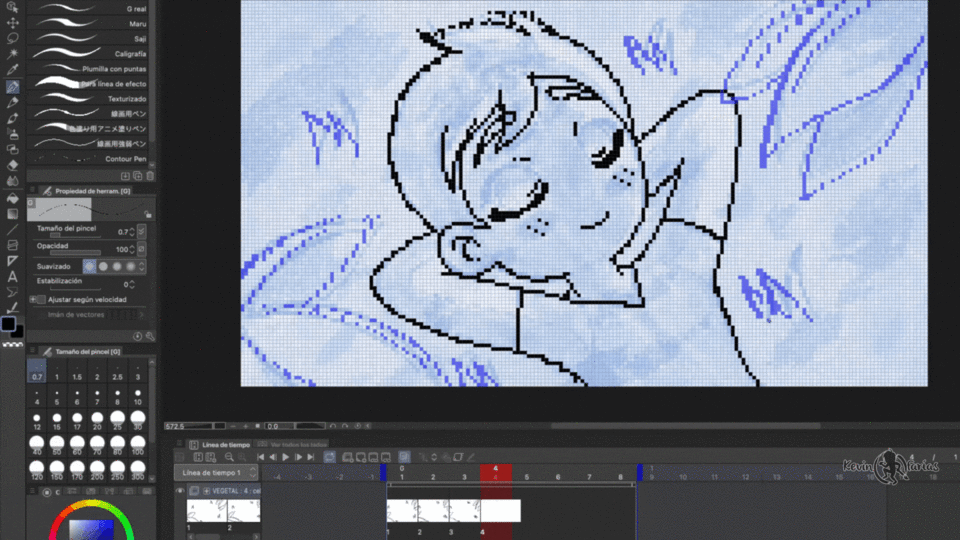Click Tamaño del pincel slider
The height and width of the screenshot is (540, 960).
pyautogui.click(x=75, y=236)
